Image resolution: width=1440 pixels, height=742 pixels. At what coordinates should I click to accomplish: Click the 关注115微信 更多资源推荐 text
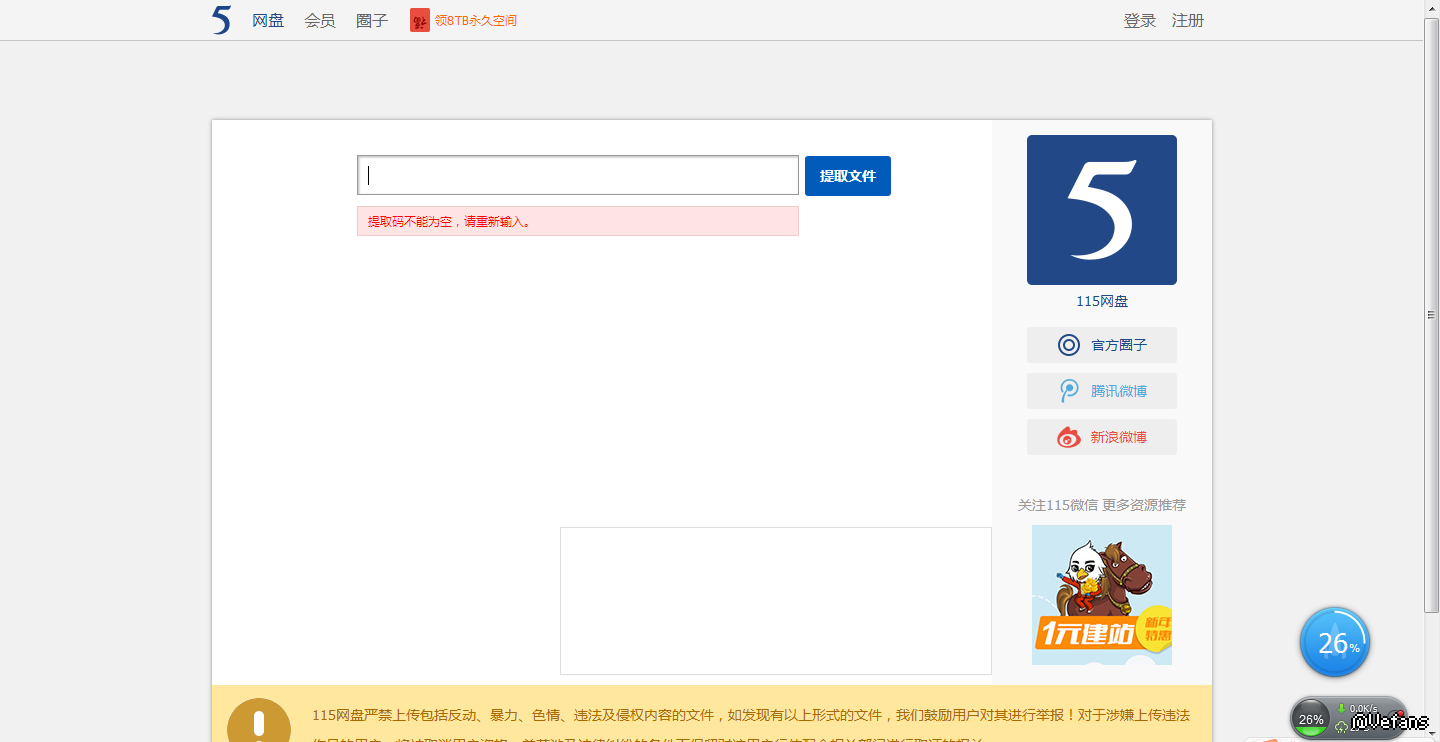tap(1102, 505)
